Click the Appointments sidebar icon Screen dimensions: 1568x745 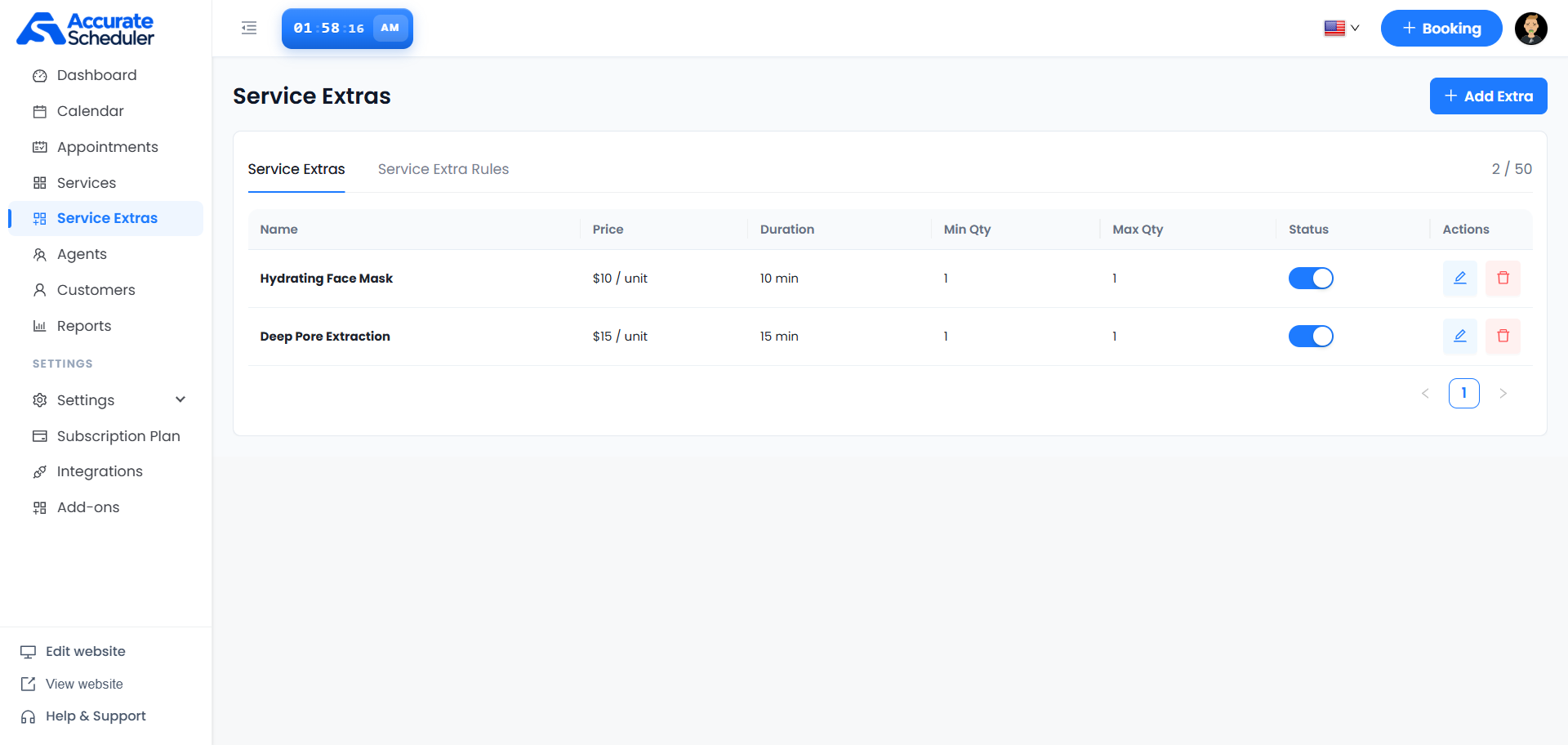pyautogui.click(x=39, y=148)
